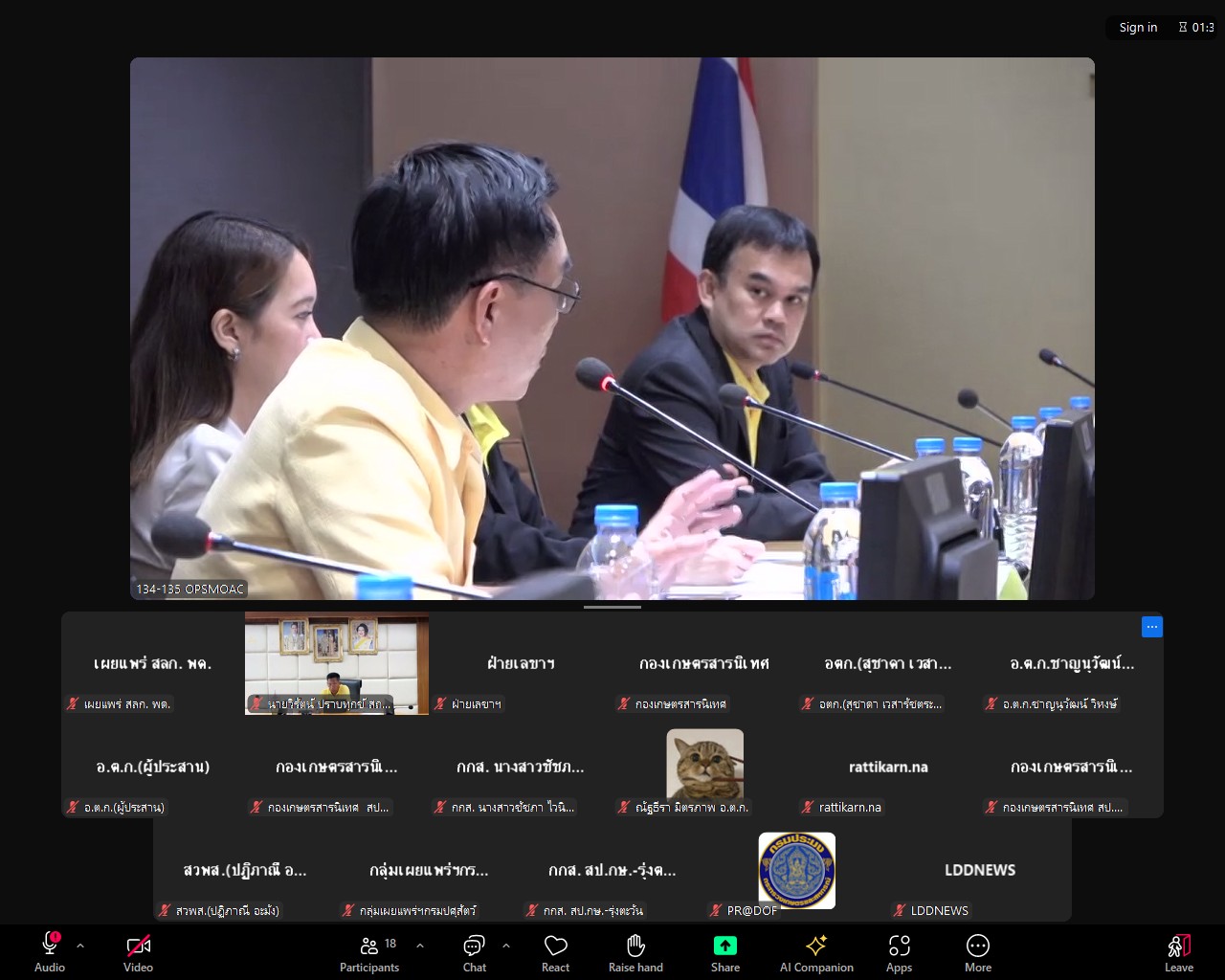Select the cat avatar participant tile

click(704, 766)
